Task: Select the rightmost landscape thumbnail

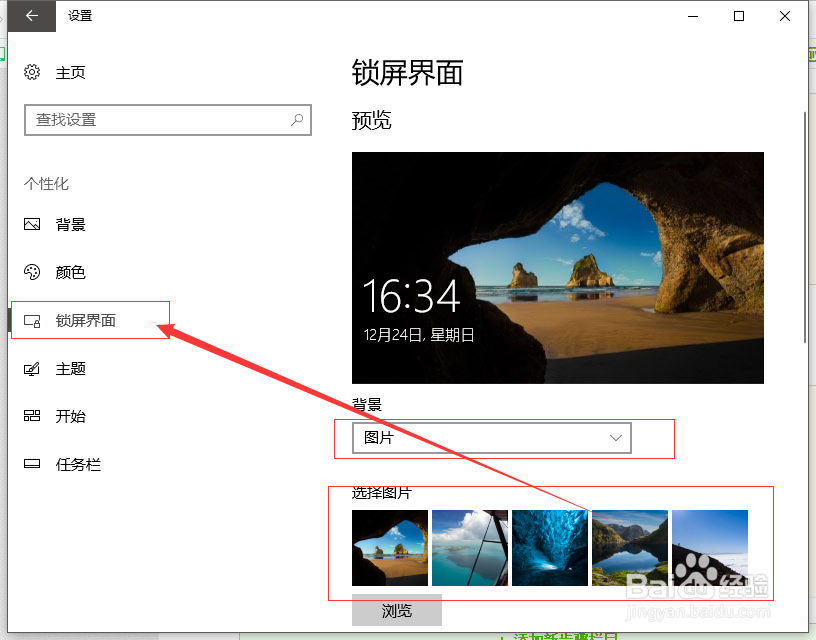Action: click(709, 546)
